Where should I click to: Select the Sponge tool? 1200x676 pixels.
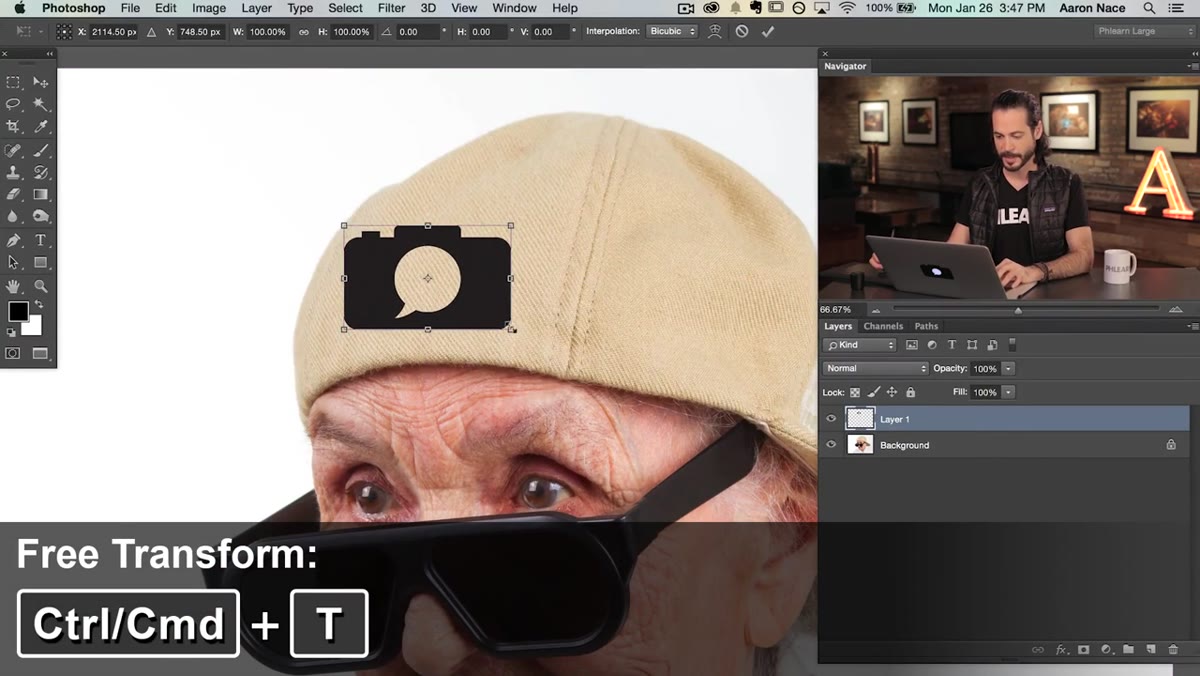coord(40,216)
